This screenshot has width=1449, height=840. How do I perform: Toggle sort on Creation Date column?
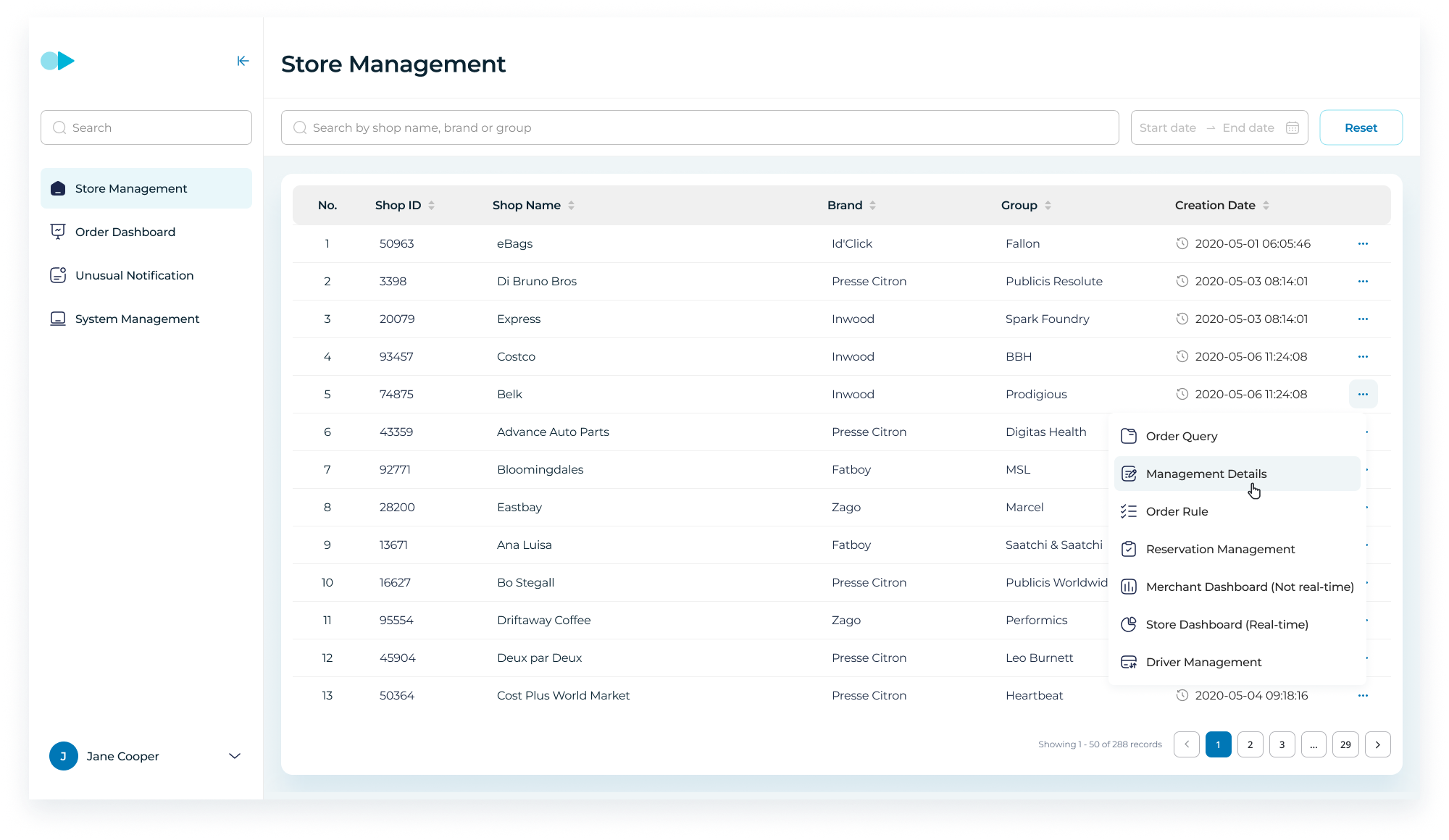coord(1266,206)
